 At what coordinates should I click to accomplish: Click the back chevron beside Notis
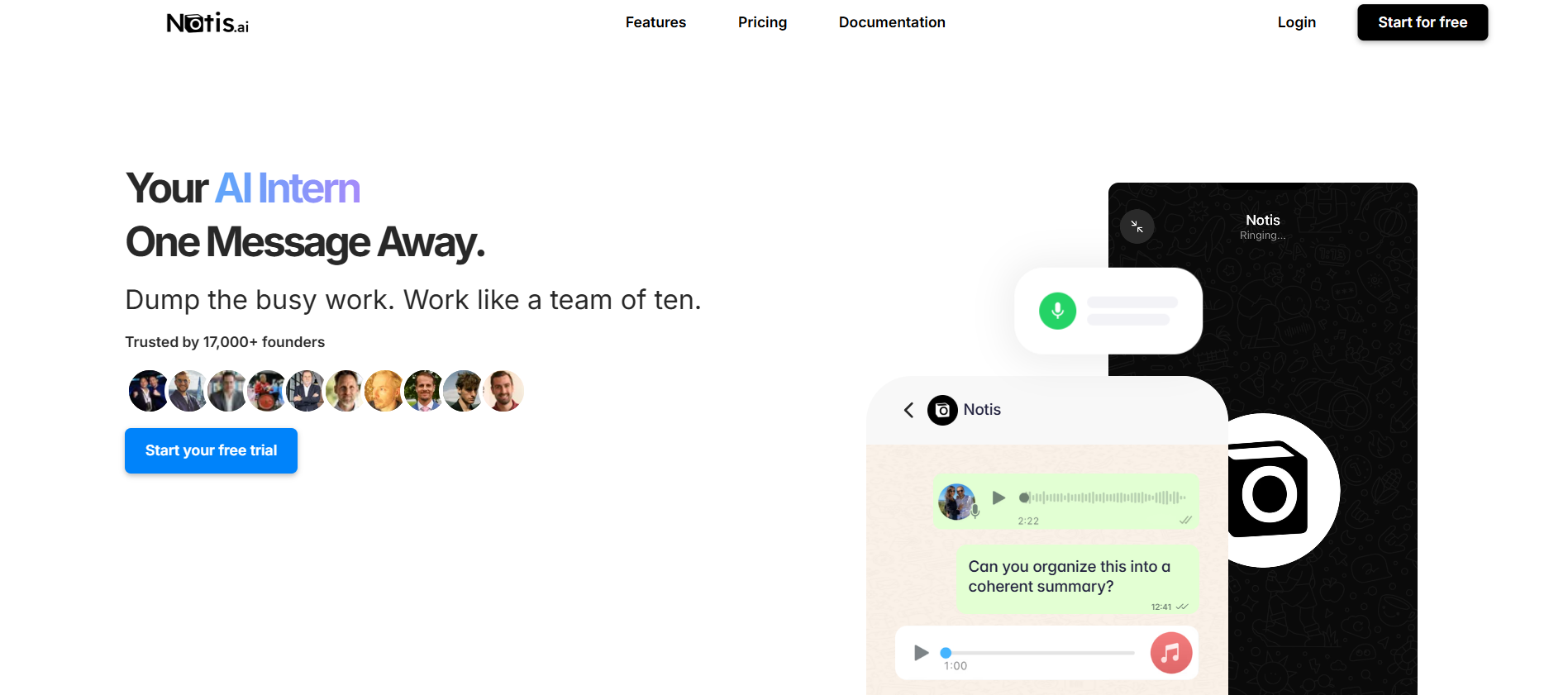pyautogui.click(x=908, y=410)
